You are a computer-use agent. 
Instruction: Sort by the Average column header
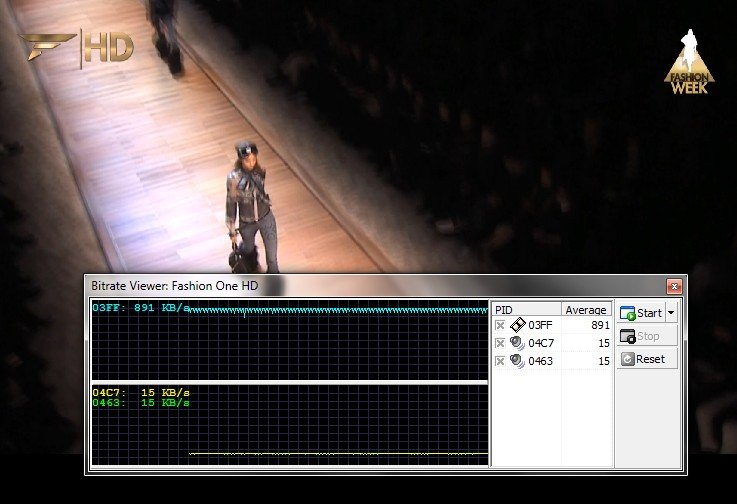click(586, 309)
